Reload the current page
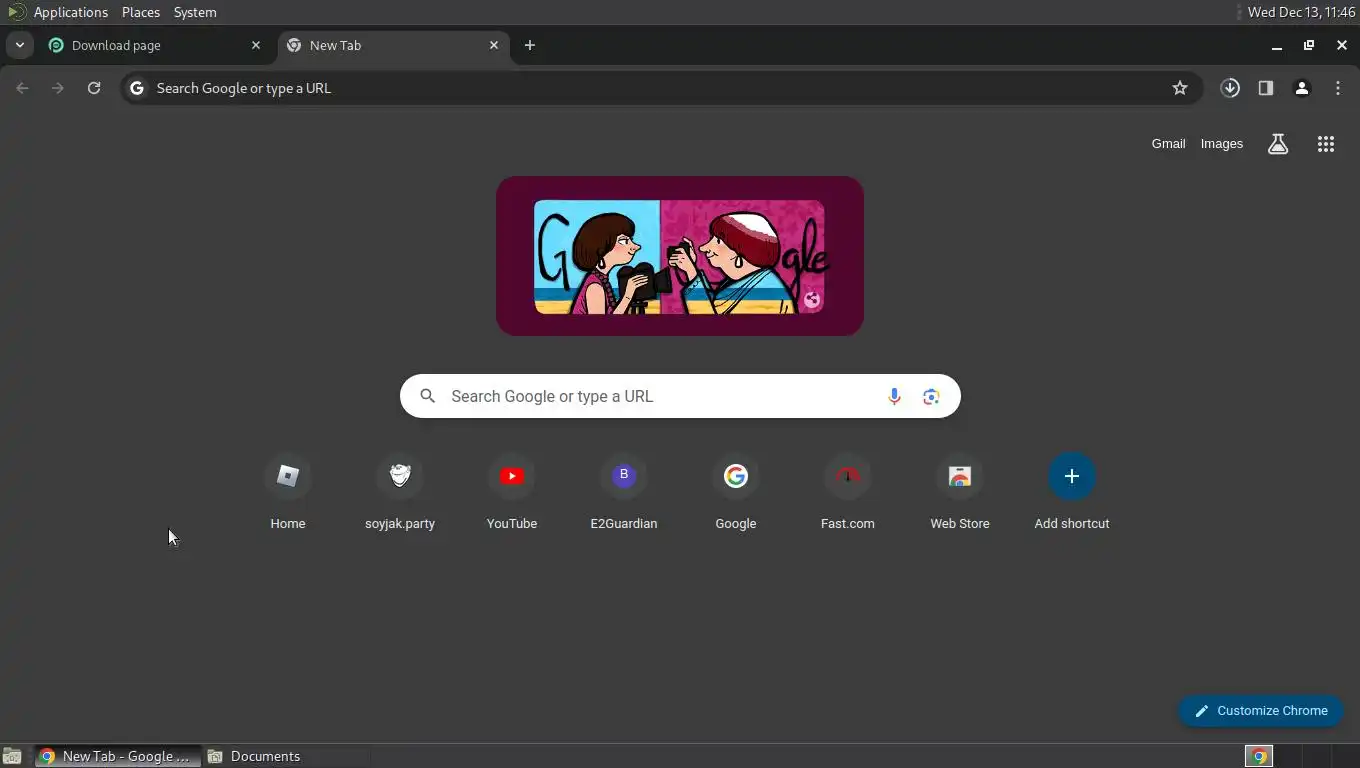The height and width of the screenshot is (768, 1360). point(94,88)
